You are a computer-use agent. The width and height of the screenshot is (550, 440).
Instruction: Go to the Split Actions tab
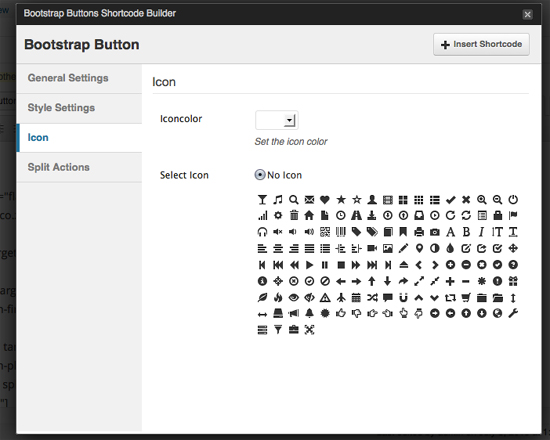tap(79, 167)
